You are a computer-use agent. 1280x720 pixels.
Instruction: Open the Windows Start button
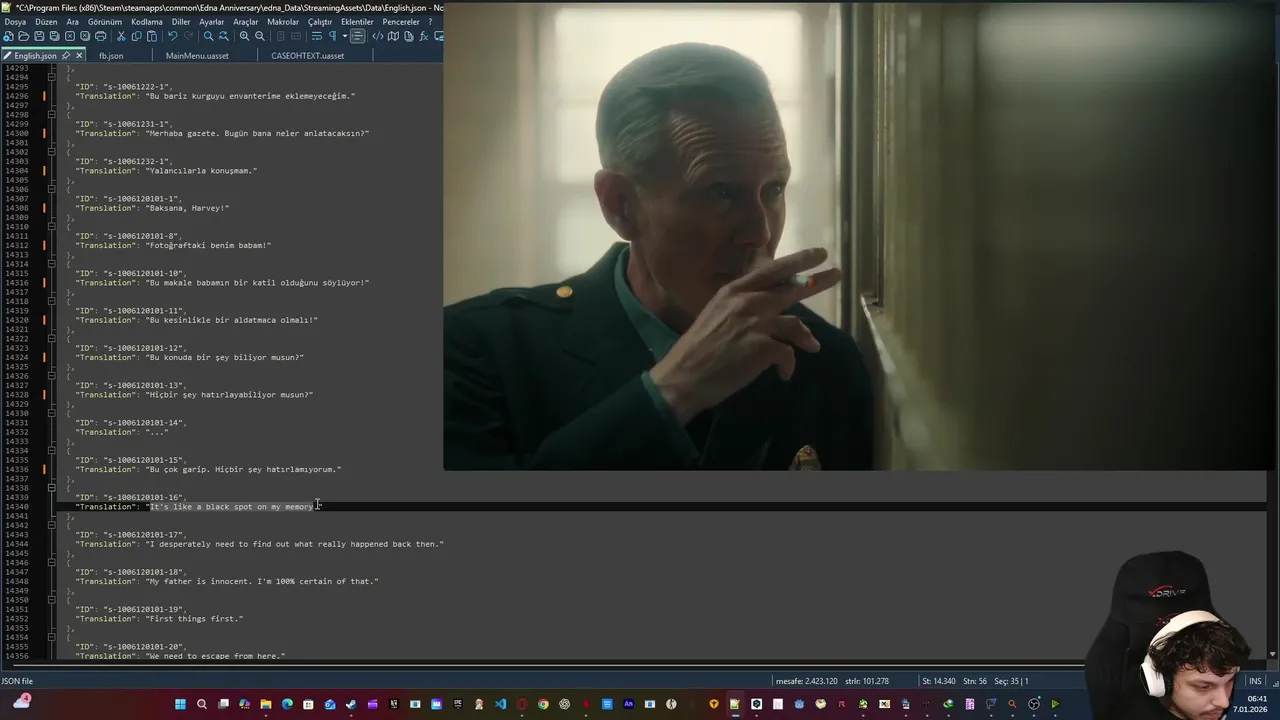180,704
